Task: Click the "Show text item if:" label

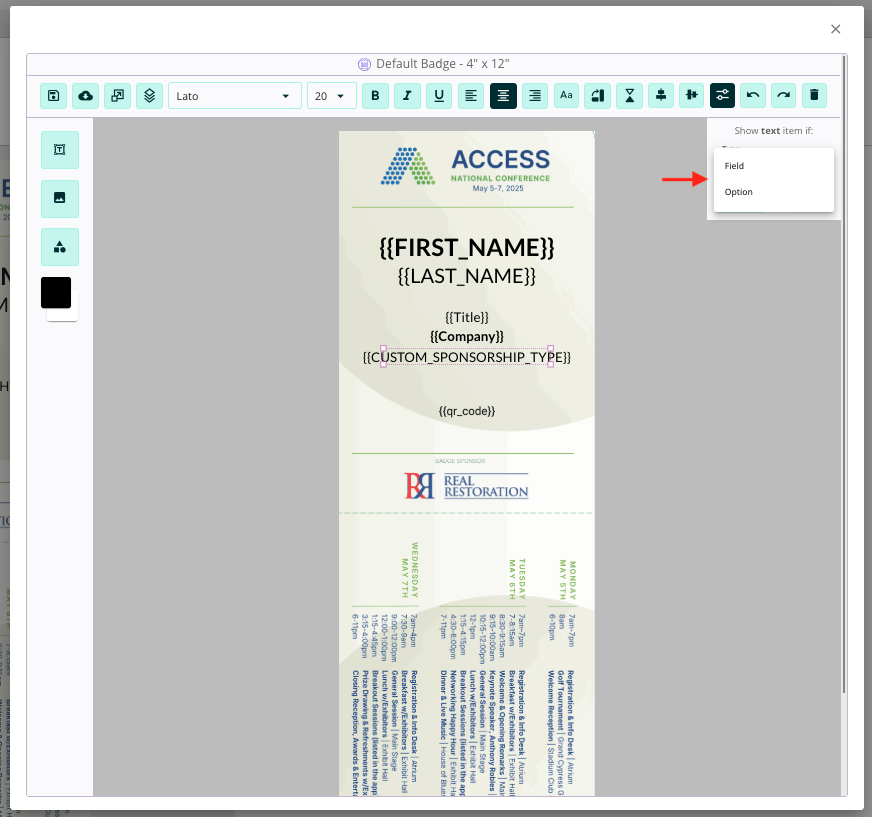Action: [774, 131]
